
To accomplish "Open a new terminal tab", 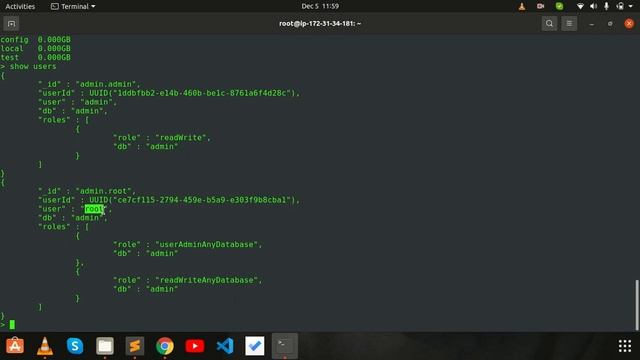I will 11,24.
